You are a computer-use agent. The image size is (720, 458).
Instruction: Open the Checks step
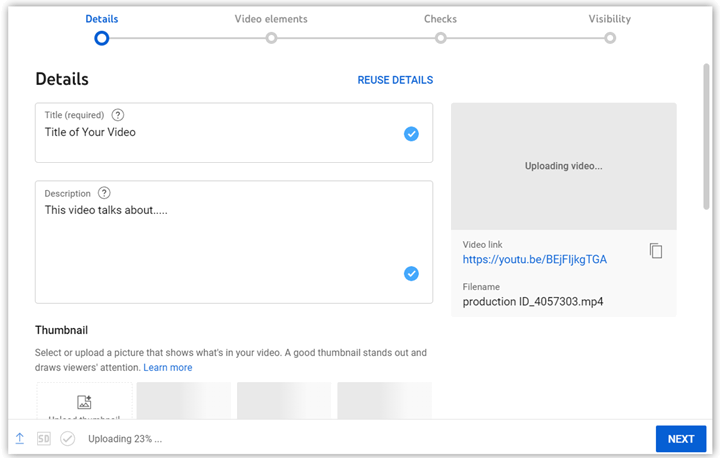pyautogui.click(x=440, y=38)
